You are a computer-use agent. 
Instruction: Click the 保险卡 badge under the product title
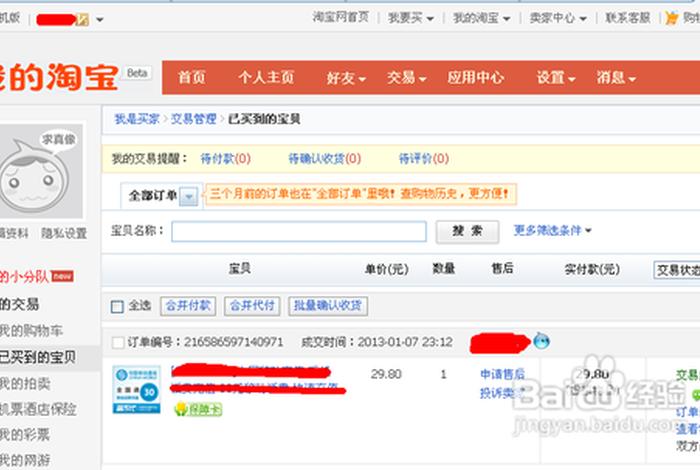(198, 409)
